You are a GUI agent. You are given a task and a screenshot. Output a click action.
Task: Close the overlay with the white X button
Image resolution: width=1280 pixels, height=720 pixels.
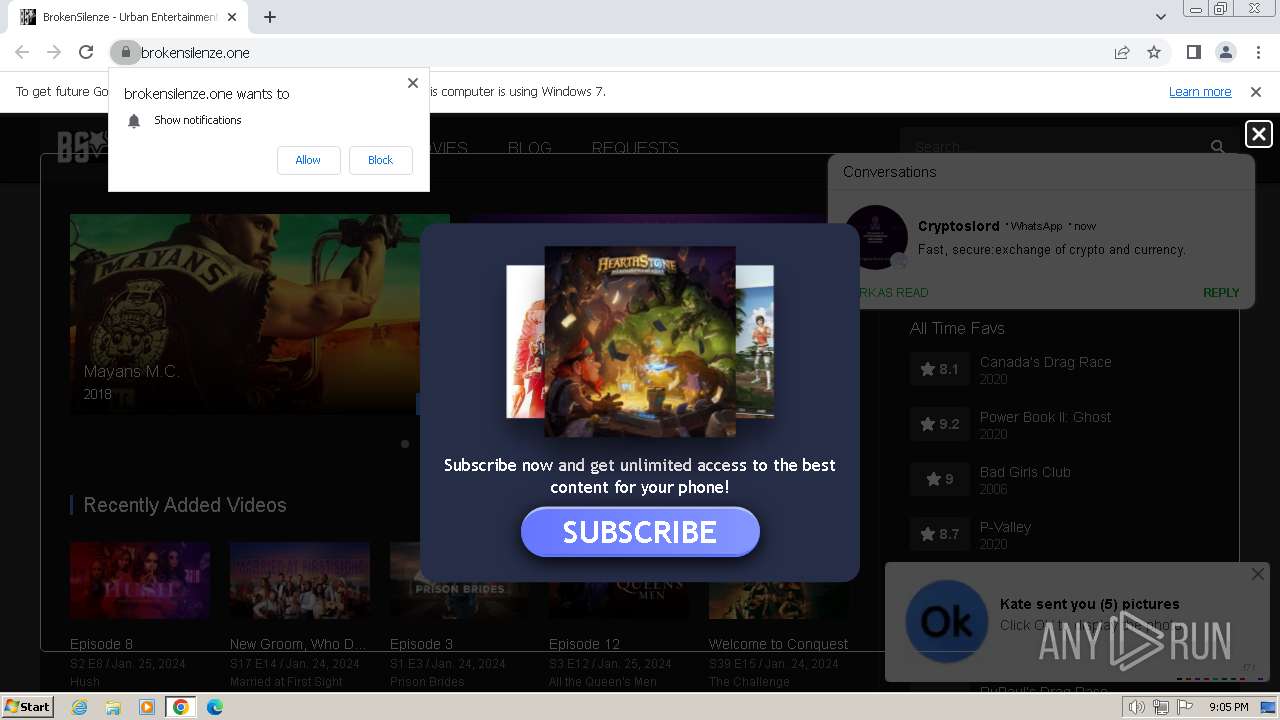[x=1259, y=134]
